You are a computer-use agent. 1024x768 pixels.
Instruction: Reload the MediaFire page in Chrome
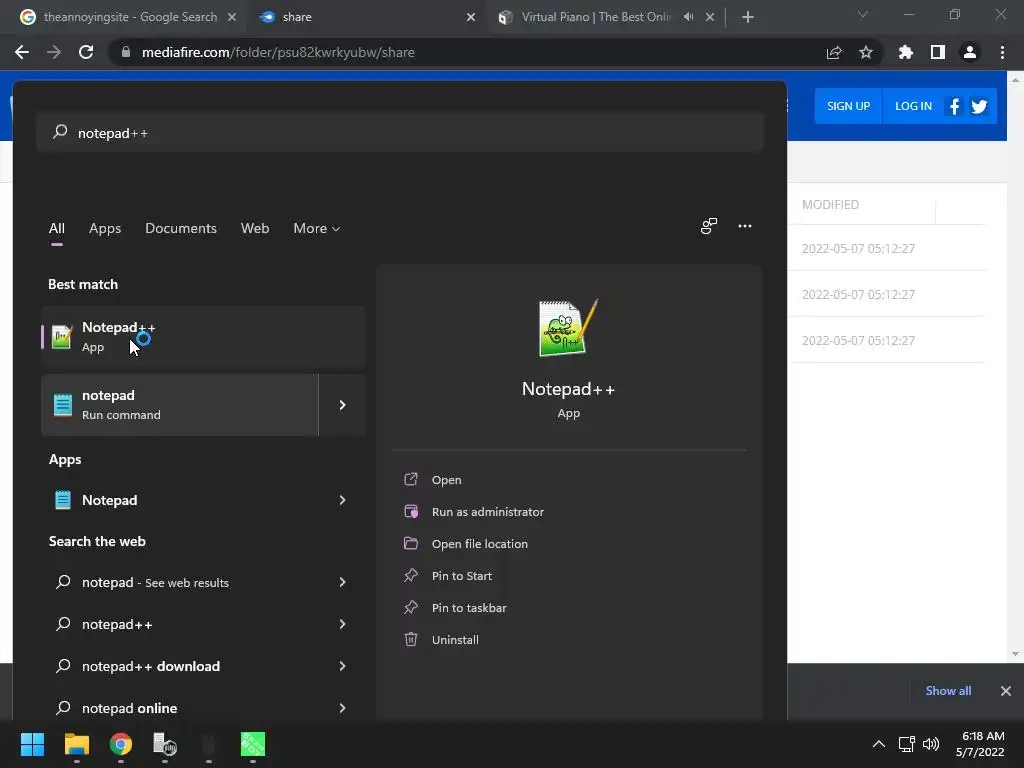(86, 52)
